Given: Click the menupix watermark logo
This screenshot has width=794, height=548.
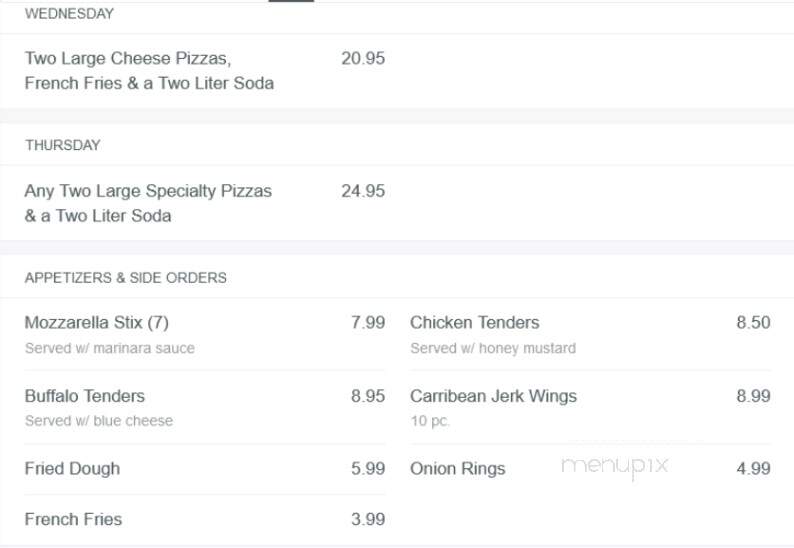Looking at the screenshot, I should tap(615, 466).
